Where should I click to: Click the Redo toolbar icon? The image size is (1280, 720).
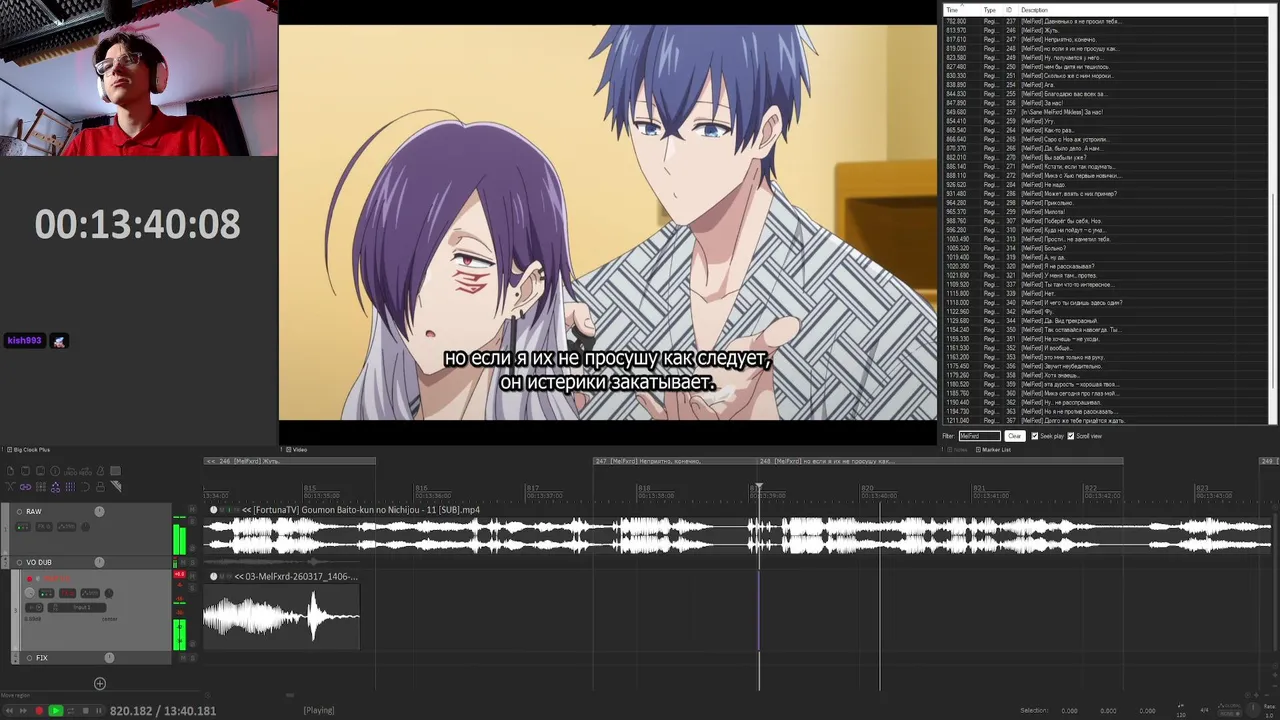click(x=85, y=472)
